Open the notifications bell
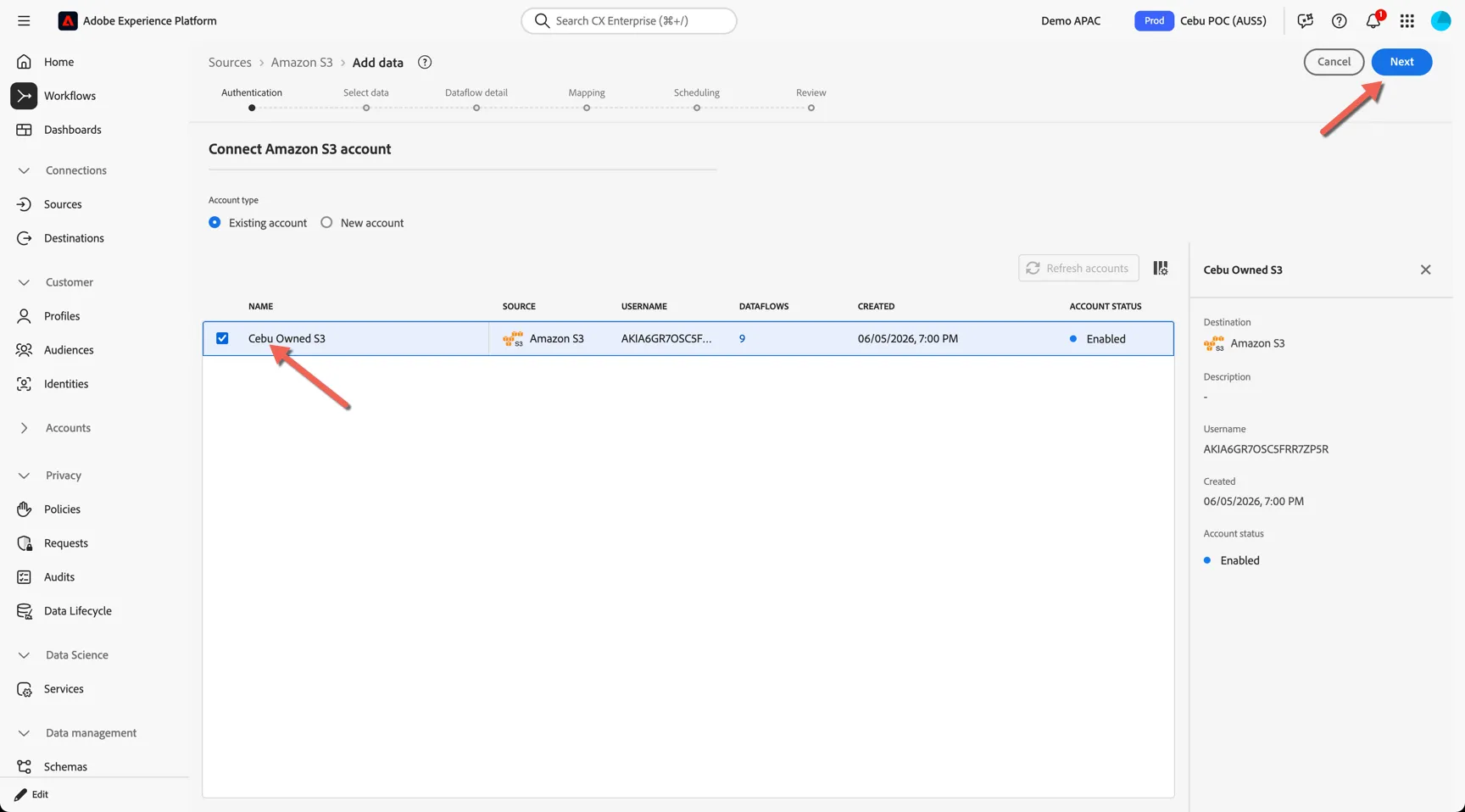This screenshot has height=812, width=1465. pos(1373,20)
